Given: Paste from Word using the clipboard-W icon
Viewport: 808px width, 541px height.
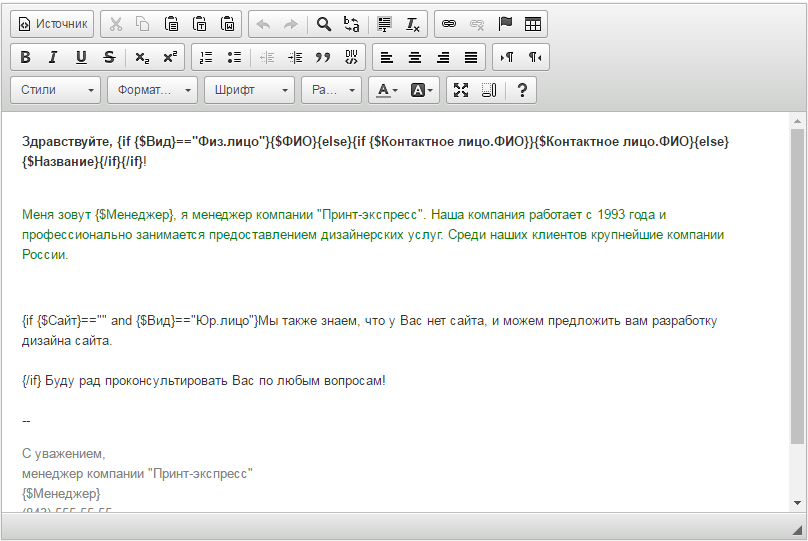Looking at the screenshot, I should (x=228, y=23).
